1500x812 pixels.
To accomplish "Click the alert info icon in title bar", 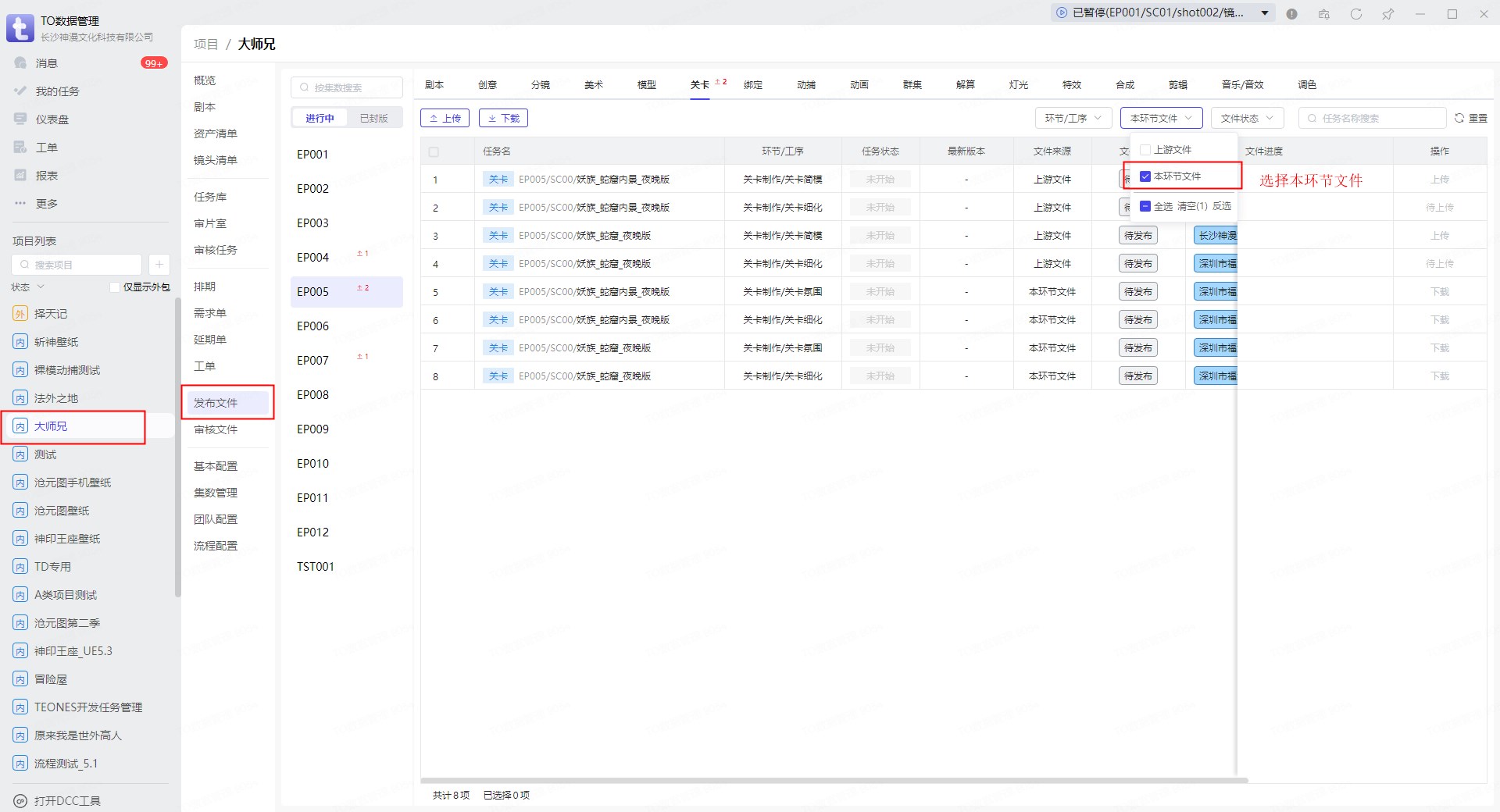I will click(x=1291, y=14).
